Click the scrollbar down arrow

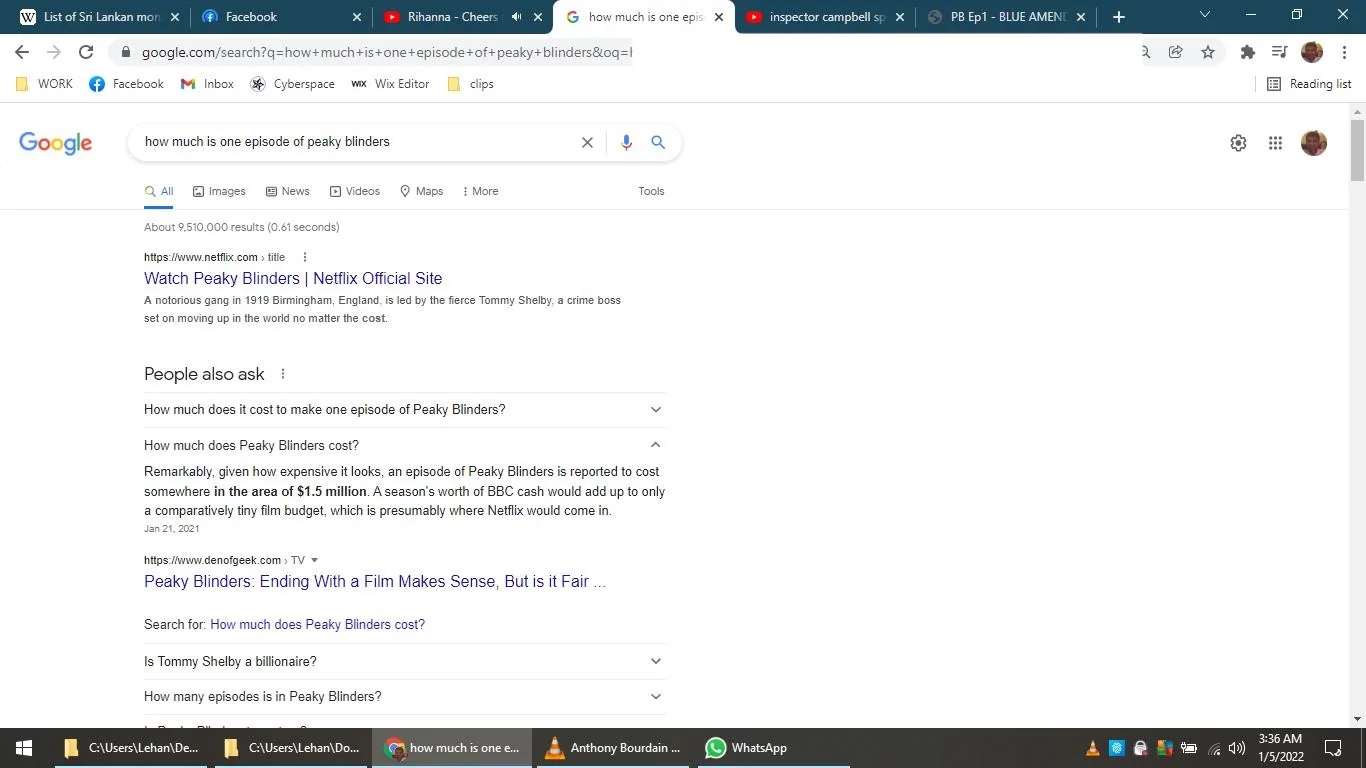[x=1357, y=719]
